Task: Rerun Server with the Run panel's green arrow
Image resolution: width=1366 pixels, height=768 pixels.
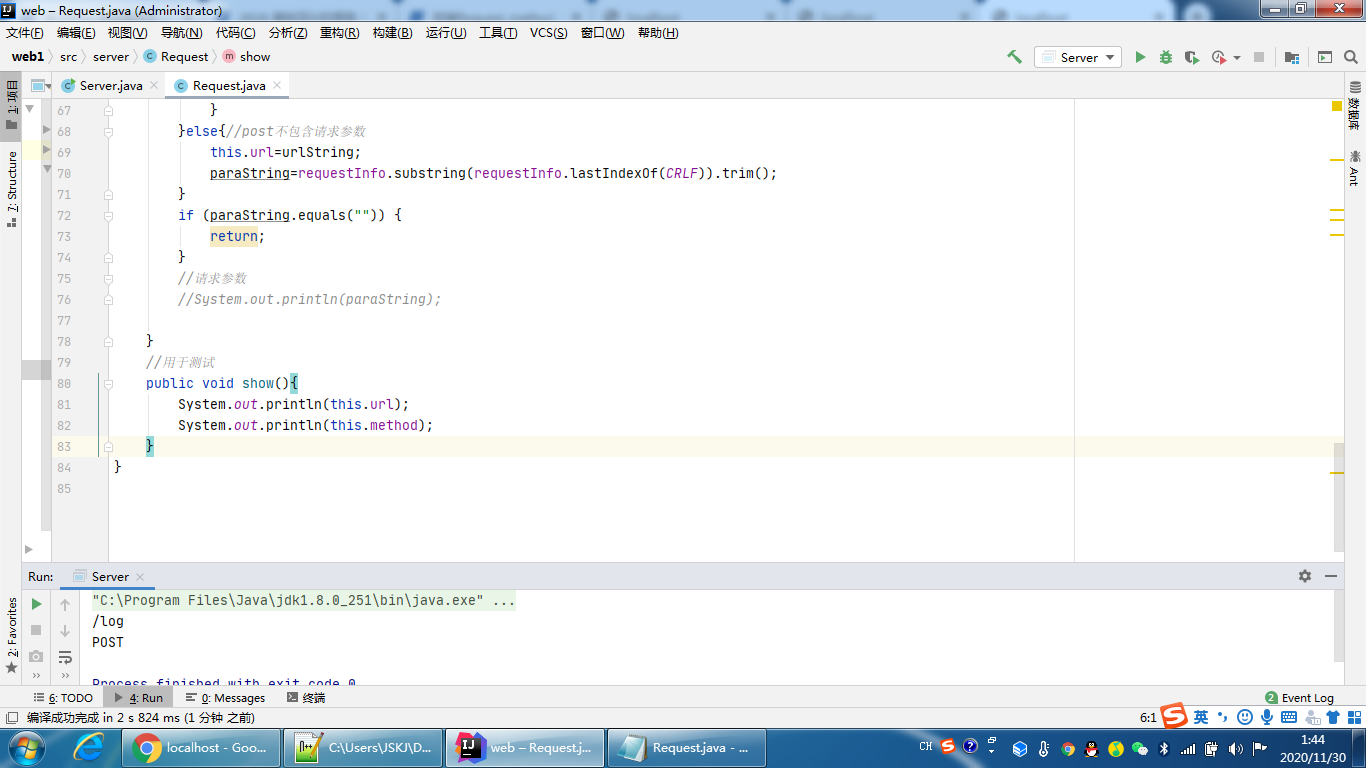Action: [x=36, y=604]
